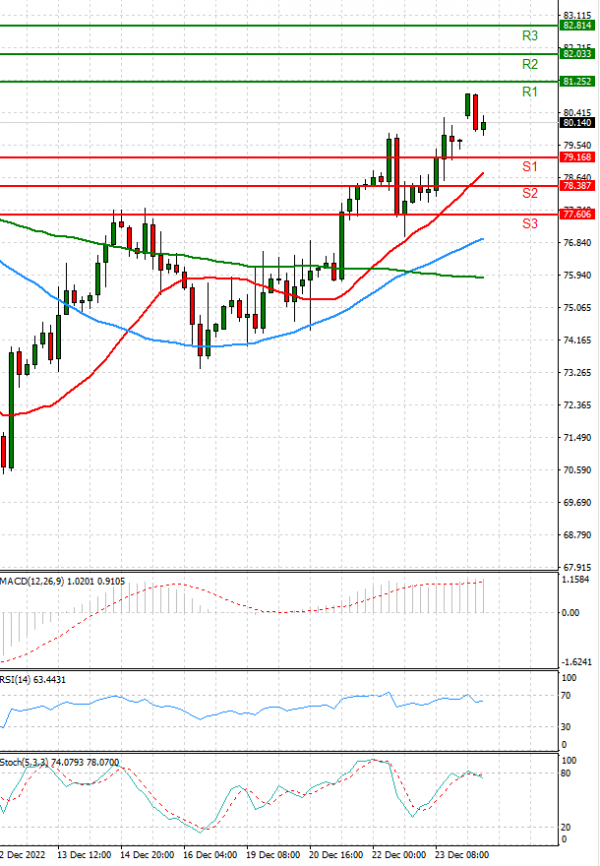The height and width of the screenshot is (866, 600).
Task: Click the 20 Dec 16:00 time label
Action: click(336, 854)
